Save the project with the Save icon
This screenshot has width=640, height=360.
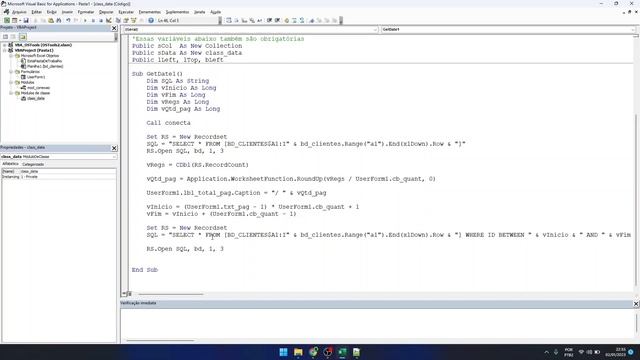(x=26, y=20)
